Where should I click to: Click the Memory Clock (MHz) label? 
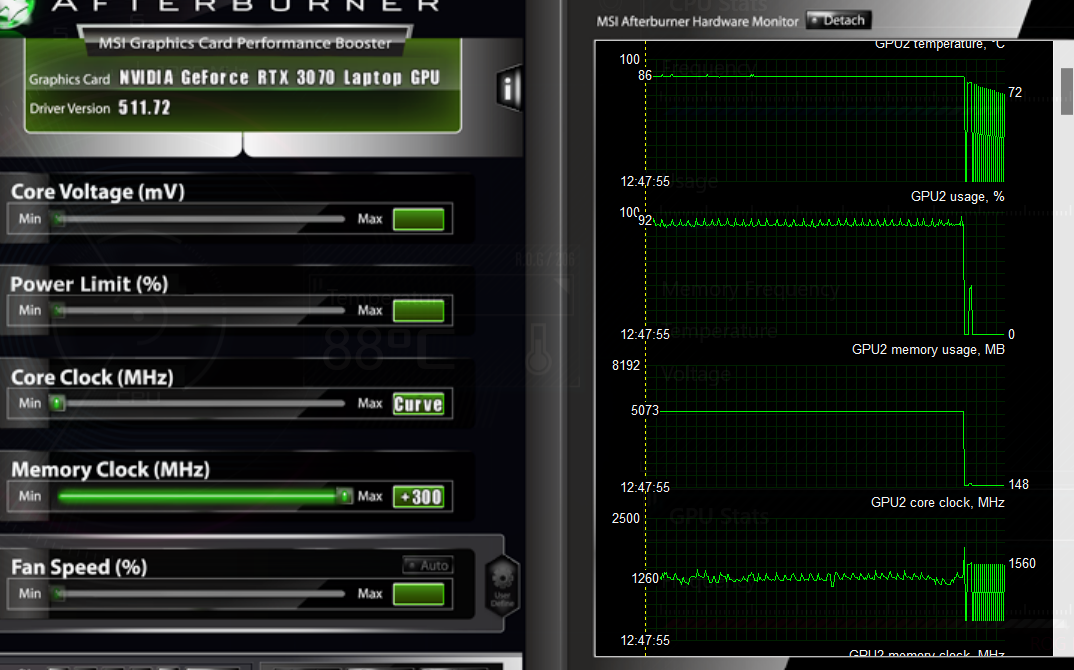[110, 469]
